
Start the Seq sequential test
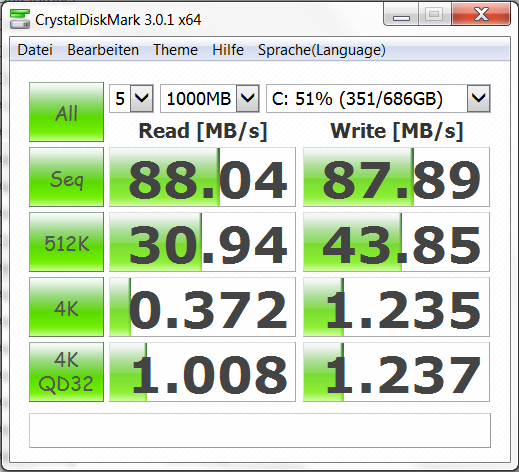pos(66,177)
